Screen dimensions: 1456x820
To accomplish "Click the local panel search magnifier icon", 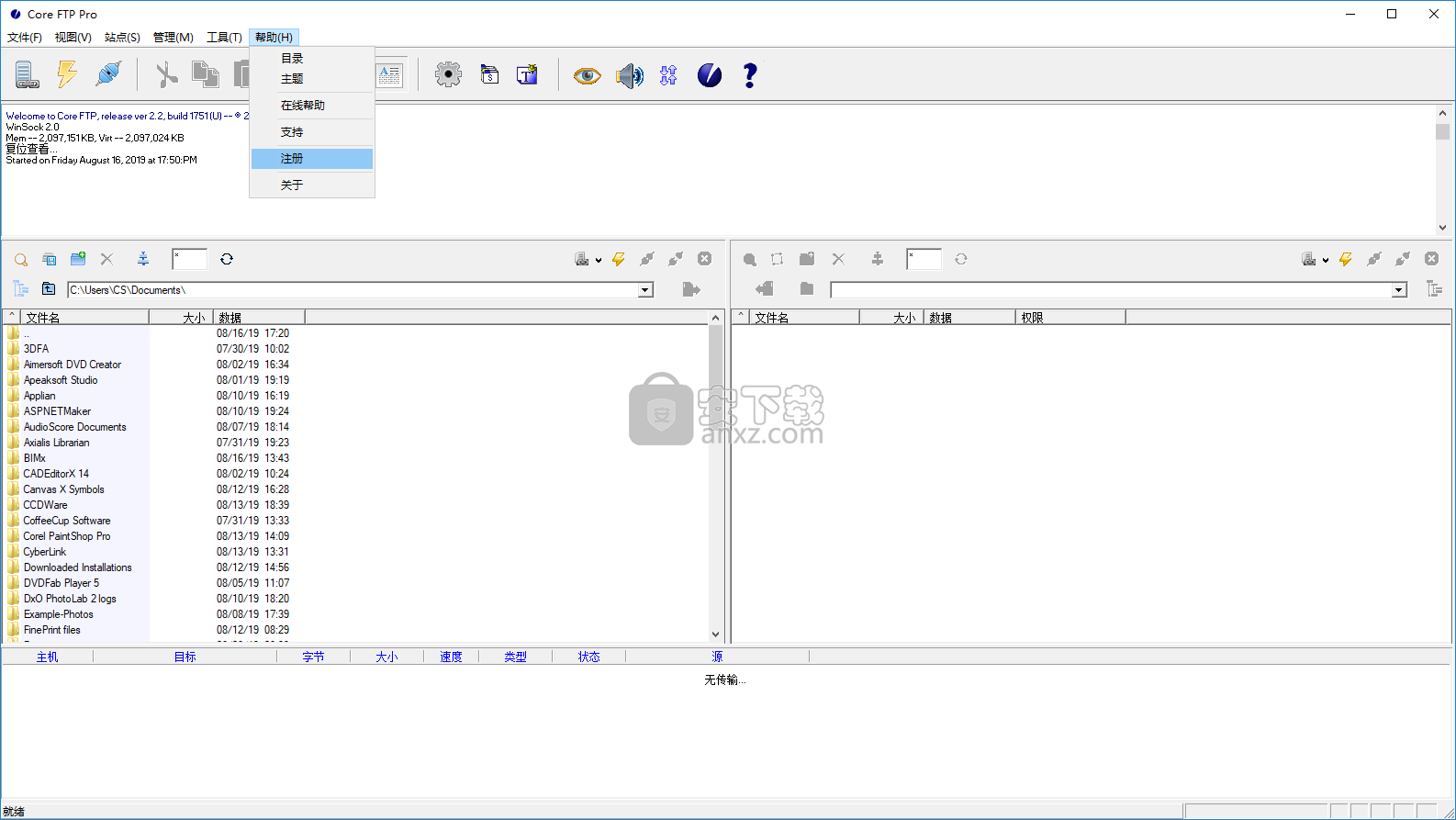I will tap(21, 260).
